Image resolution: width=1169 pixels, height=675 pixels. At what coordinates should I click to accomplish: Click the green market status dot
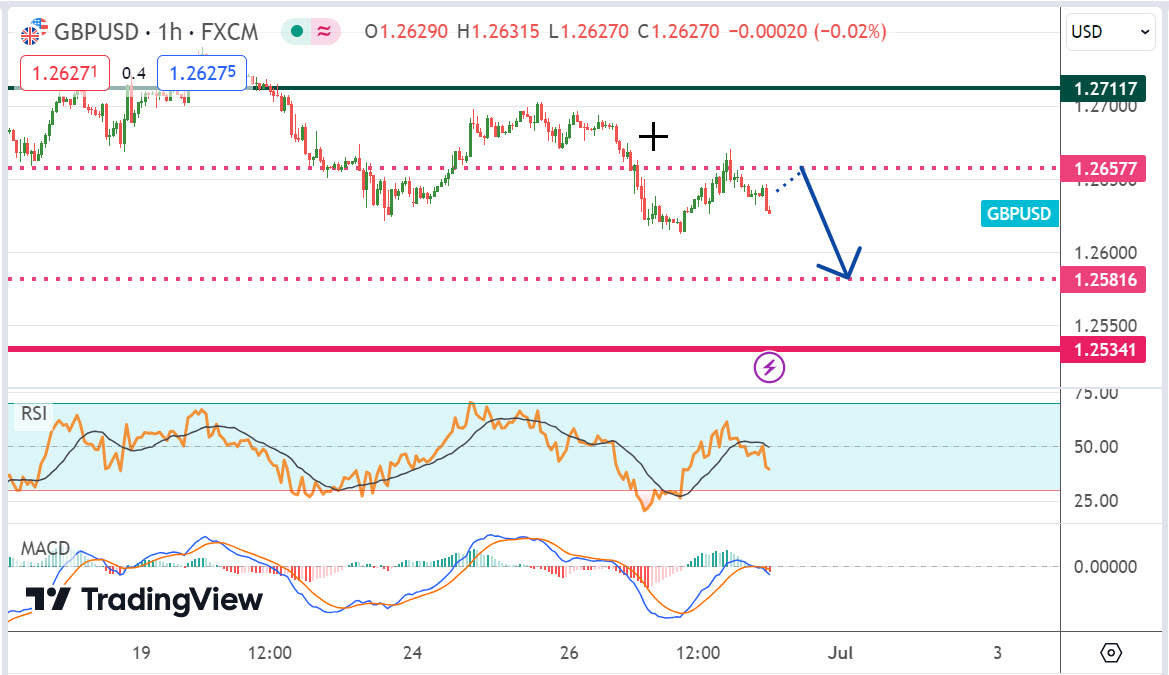click(296, 32)
